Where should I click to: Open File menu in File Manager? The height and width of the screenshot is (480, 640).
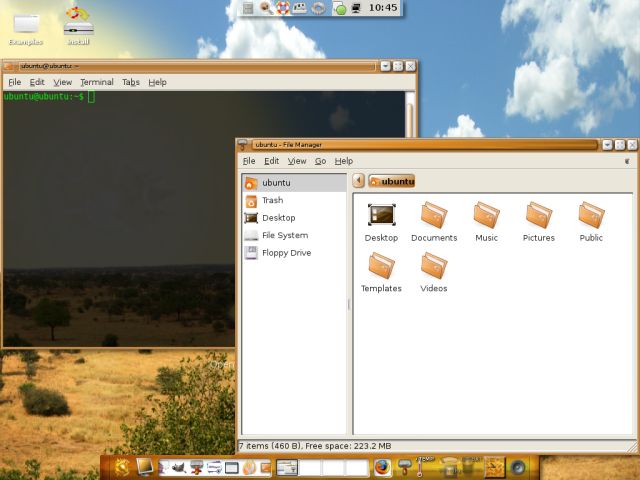(249, 161)
